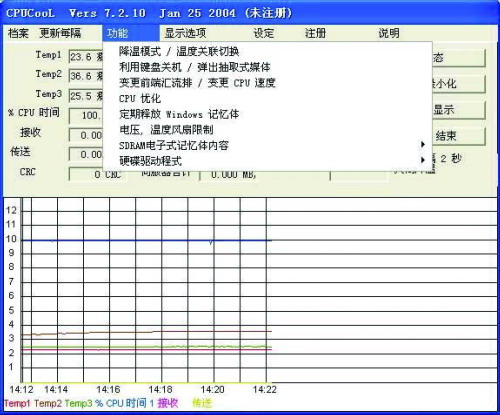Click the Temp1 legend label
The width and height of the screenshot is (500, 415).
tap(17, 403)
